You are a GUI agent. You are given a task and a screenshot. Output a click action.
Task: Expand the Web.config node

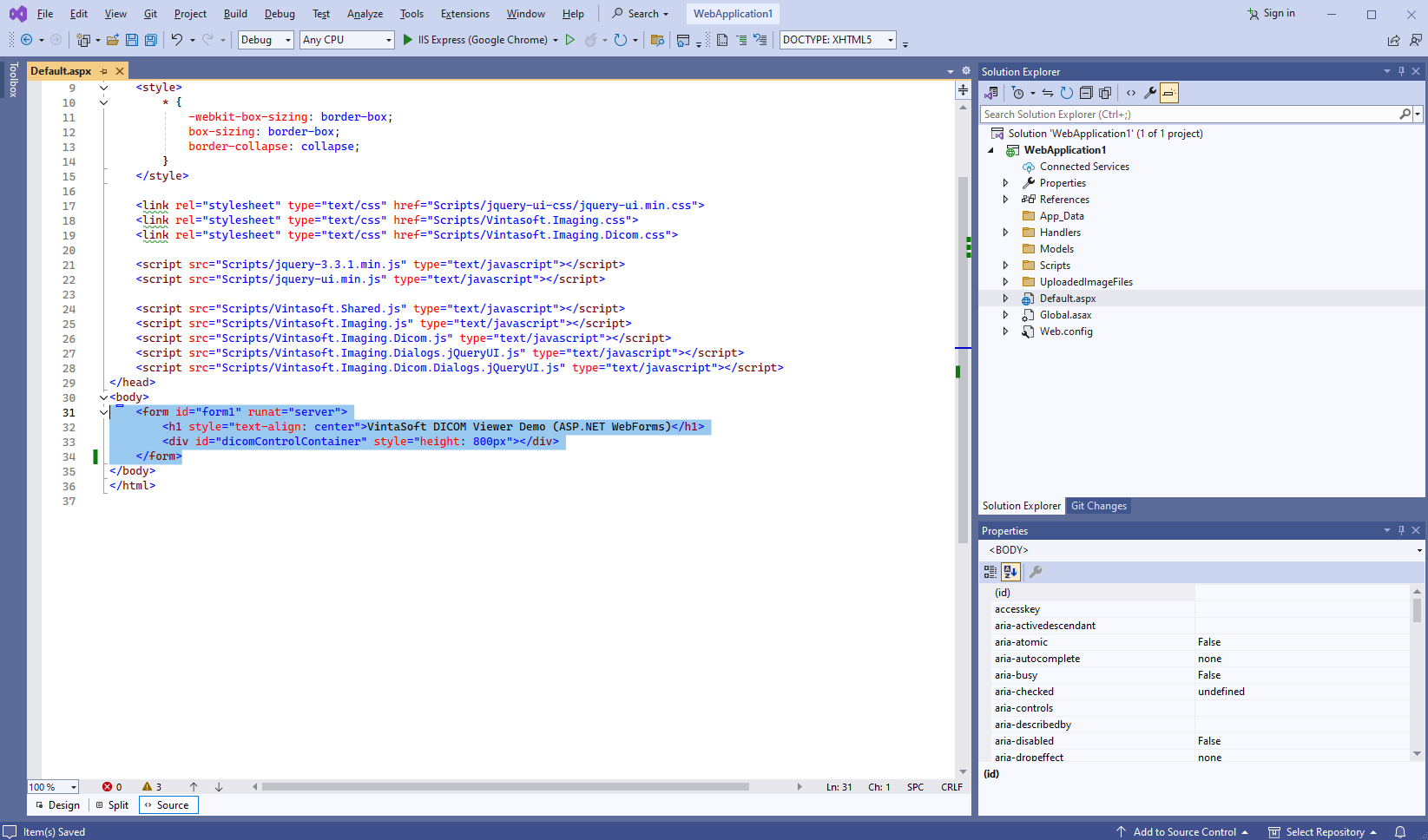coord(1005,331)
